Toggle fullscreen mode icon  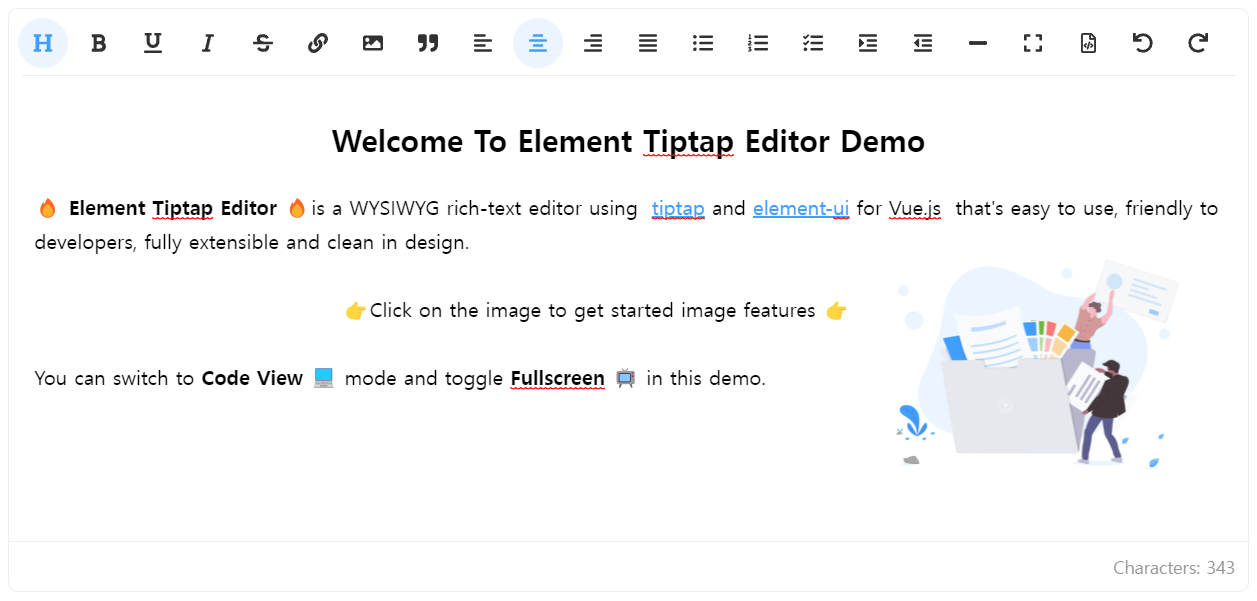click(x=1033, y=43)
